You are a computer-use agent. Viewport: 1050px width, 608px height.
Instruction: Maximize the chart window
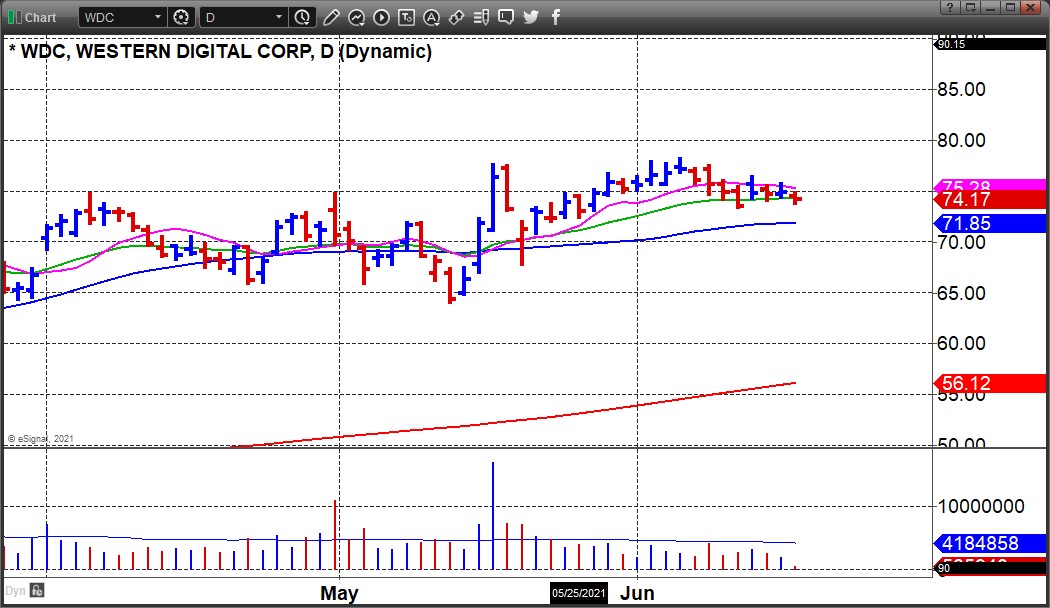[1011, 7]
